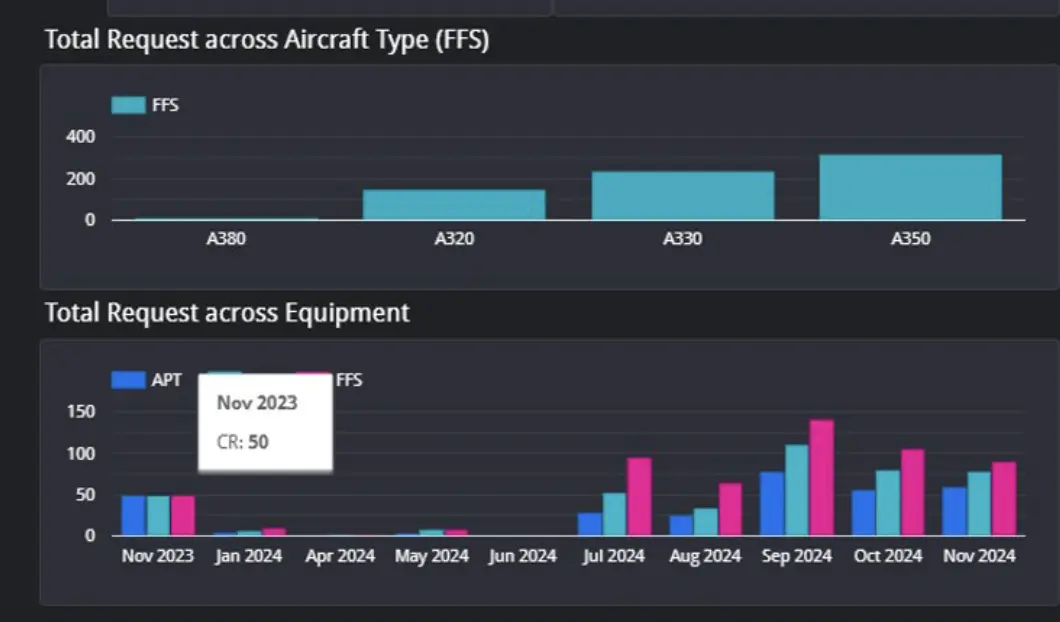Select the blue APT bar for Nov 2024
This screenshot has height=622, width=1060.
pyautogui.click(x=955, y=511)
